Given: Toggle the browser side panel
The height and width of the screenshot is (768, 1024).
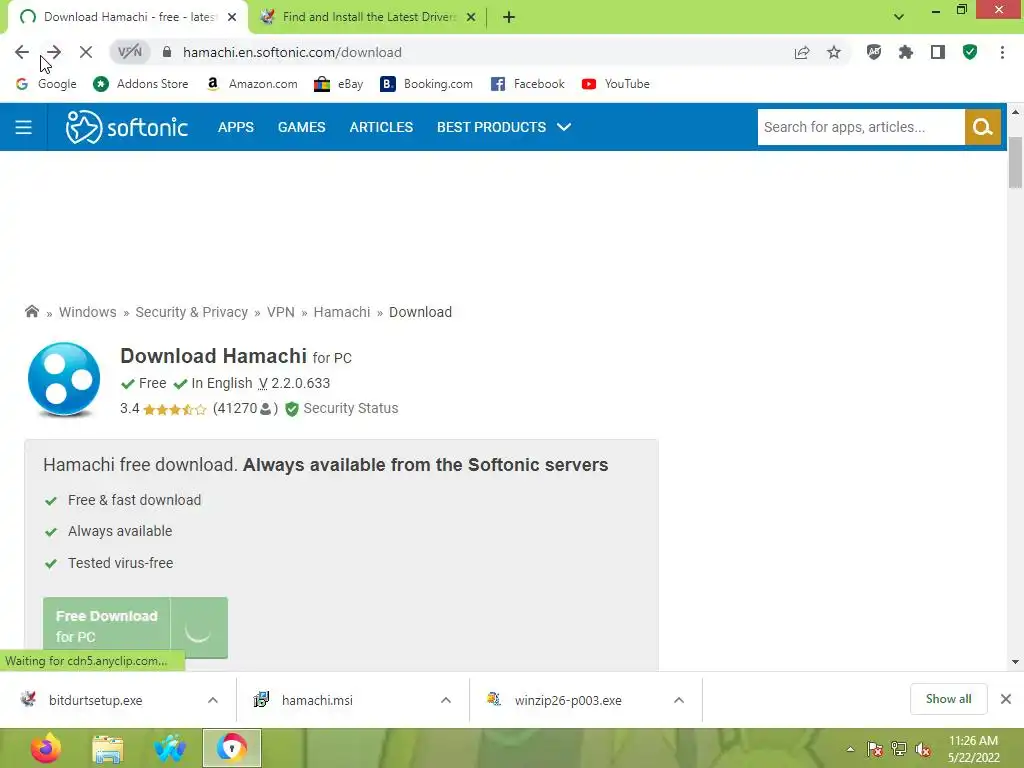Looking at the screenshot, I should pos(938,52).
